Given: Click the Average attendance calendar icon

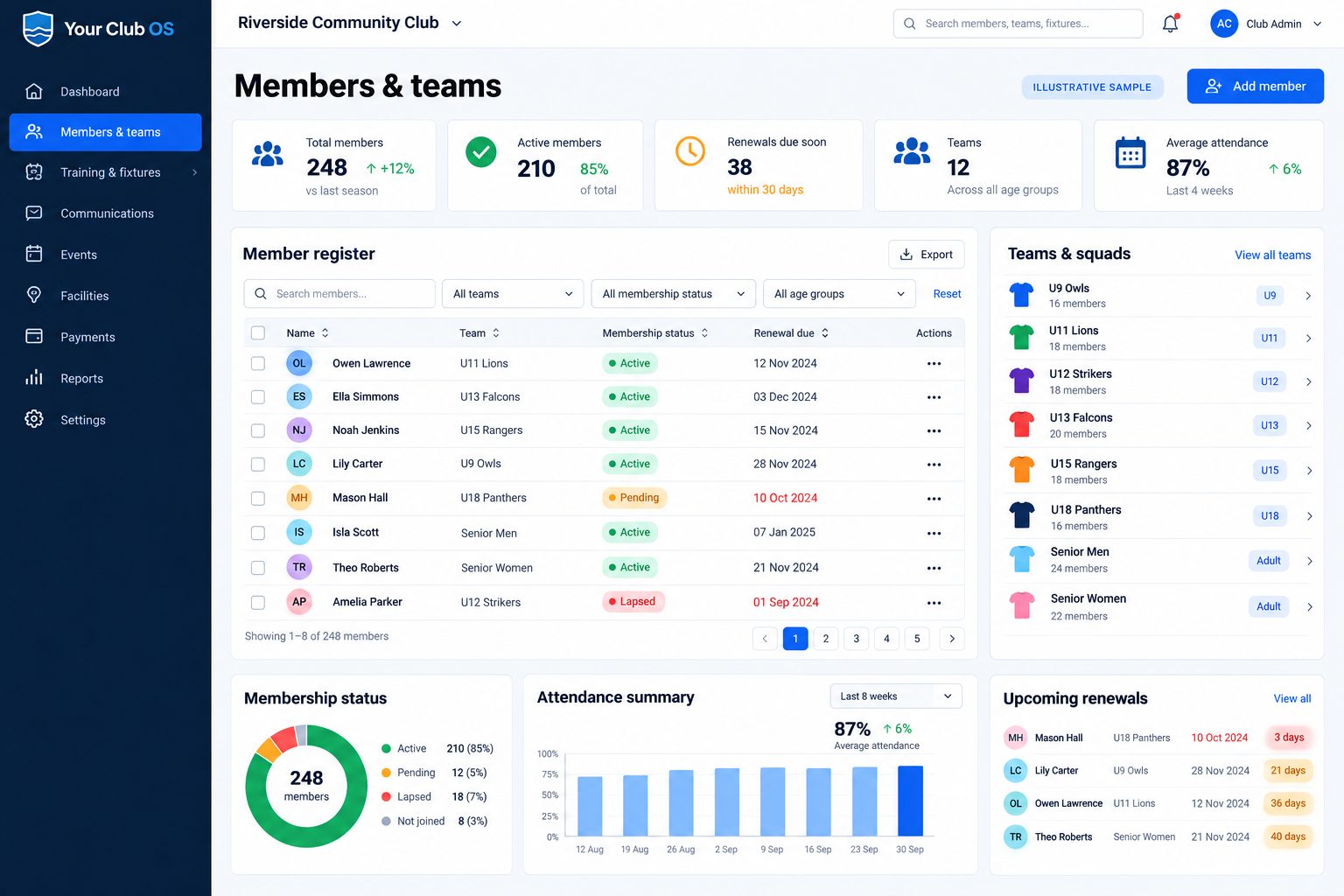Looking at the screenshot, I should 1130,153.
